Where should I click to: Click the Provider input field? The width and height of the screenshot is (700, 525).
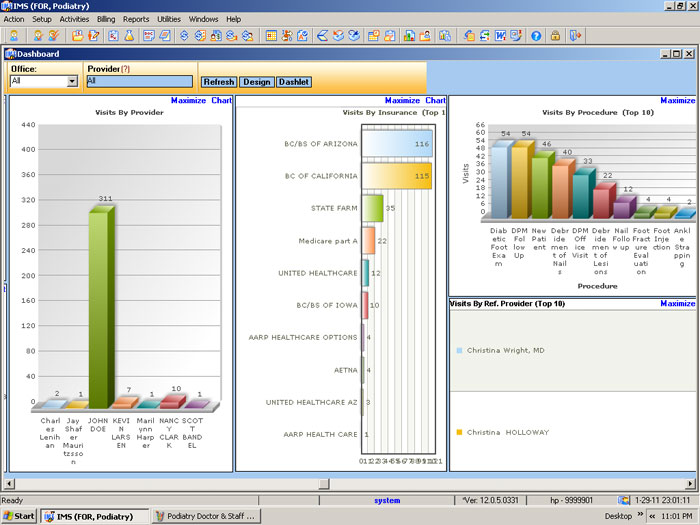point(140,81)
